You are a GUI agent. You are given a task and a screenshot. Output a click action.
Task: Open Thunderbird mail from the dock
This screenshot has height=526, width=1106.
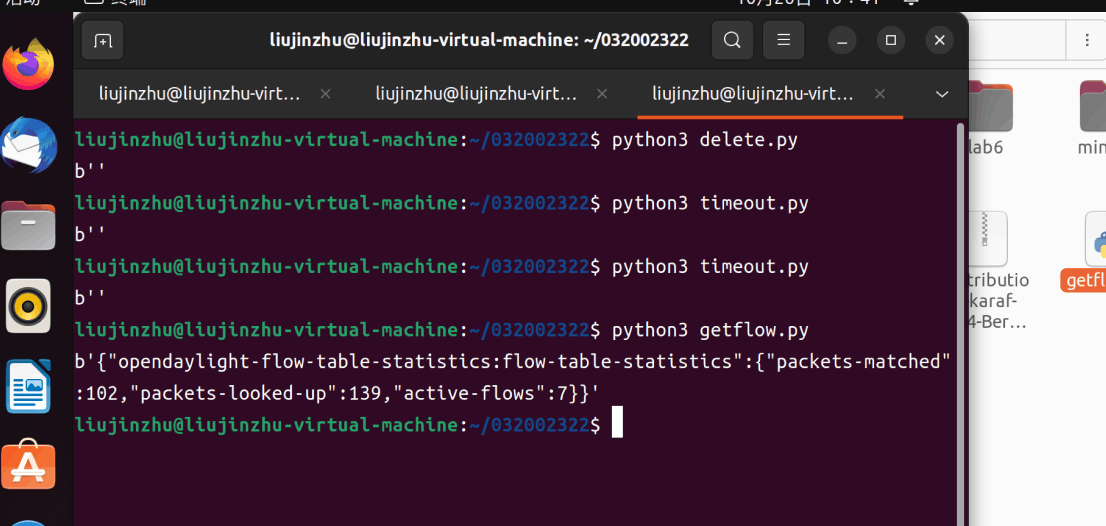pyautogui.click(x=28, y=146)
